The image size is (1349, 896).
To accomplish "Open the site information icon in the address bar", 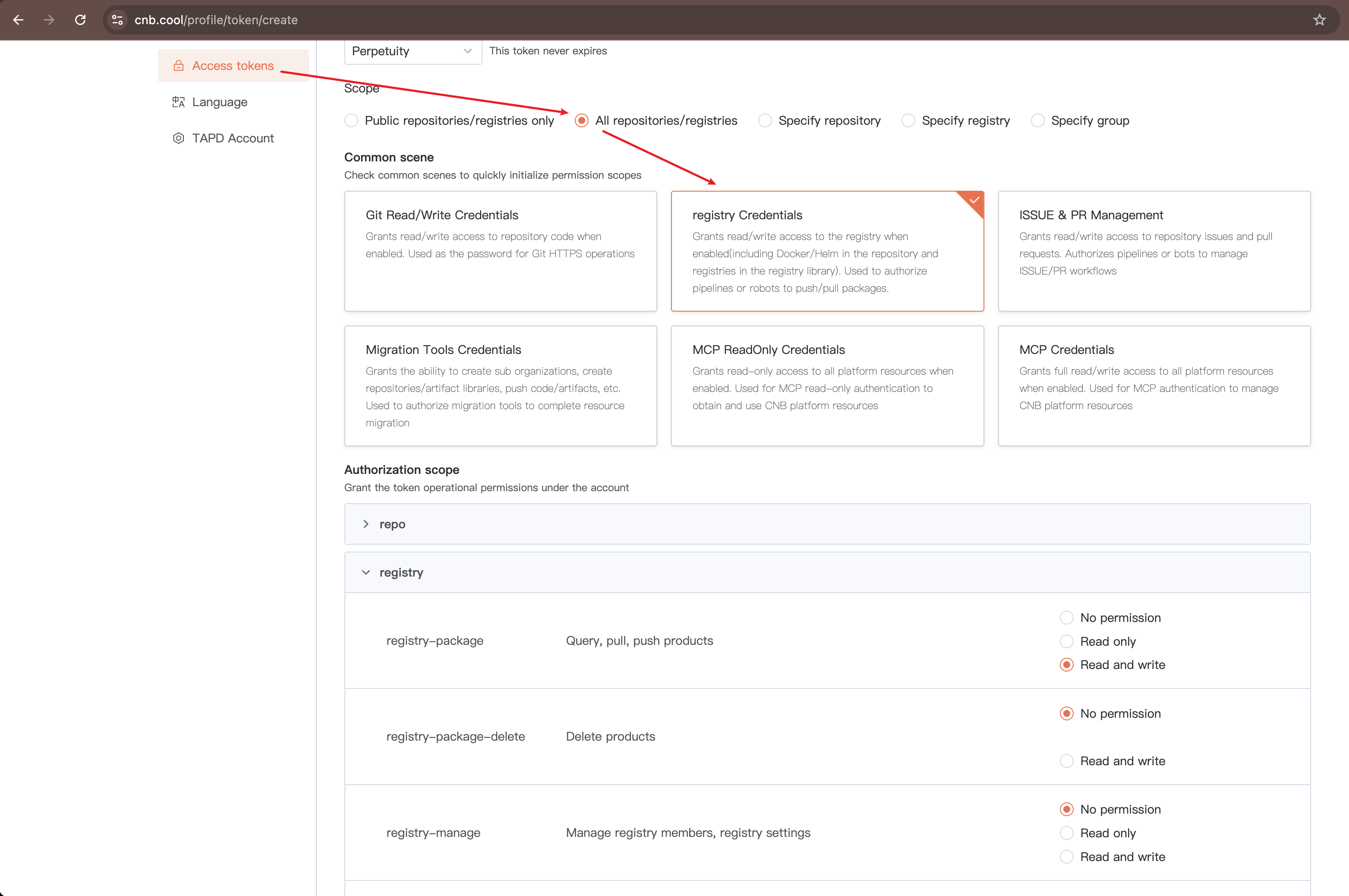I will [117, 20].
